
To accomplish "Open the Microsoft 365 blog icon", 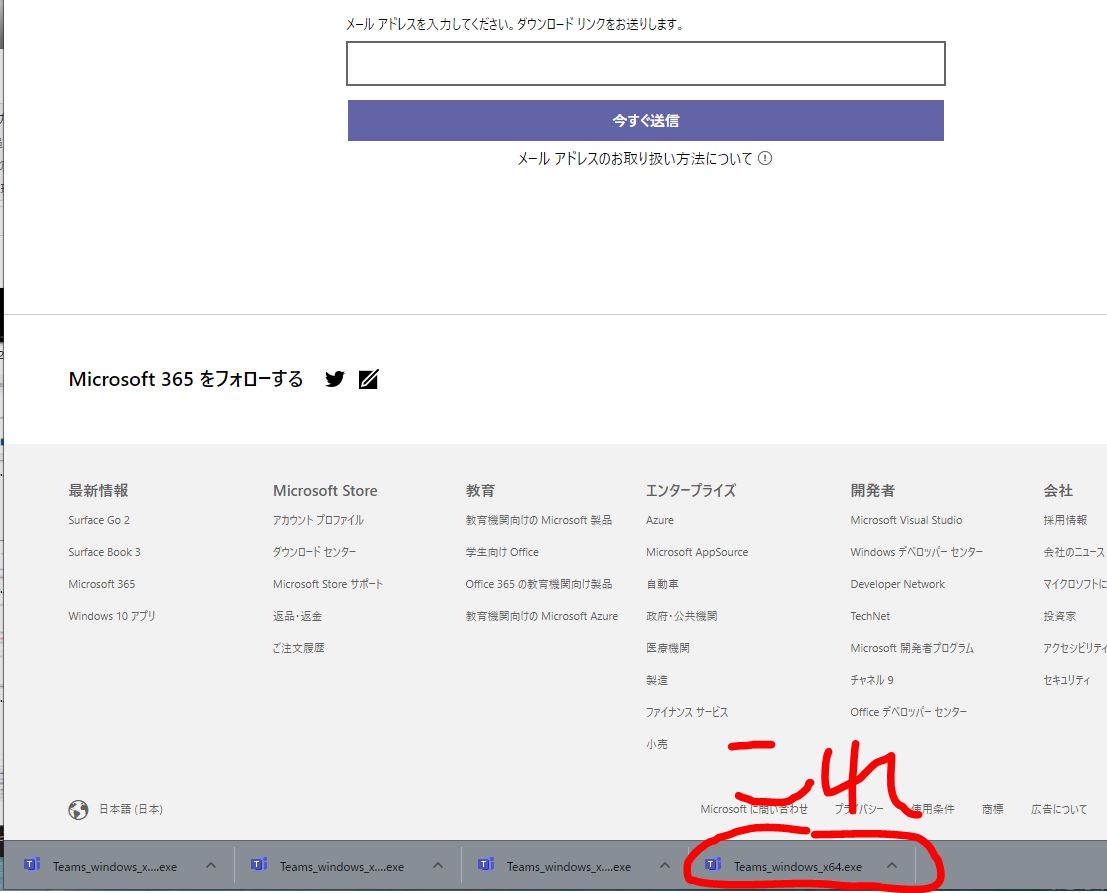I will click(369, 379).
